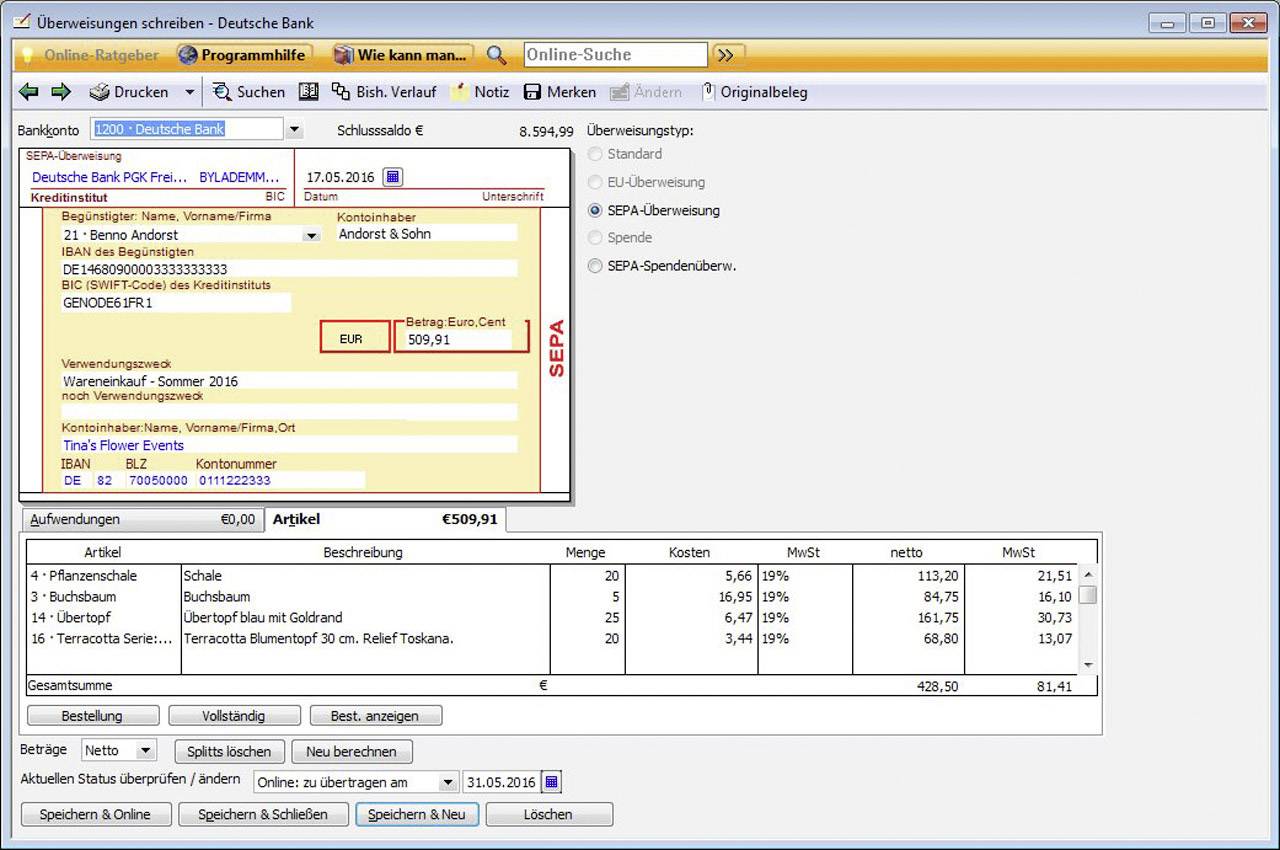The width and height of the screenshot is (1280, 850).
Task: Click the date field 31.05.2016
Action: (x=501, y=782)
